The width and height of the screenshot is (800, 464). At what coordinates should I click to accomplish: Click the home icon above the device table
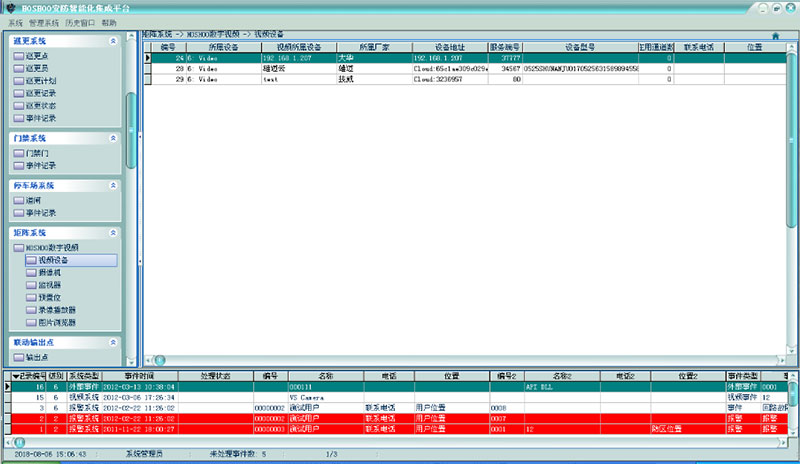point(775,36)
